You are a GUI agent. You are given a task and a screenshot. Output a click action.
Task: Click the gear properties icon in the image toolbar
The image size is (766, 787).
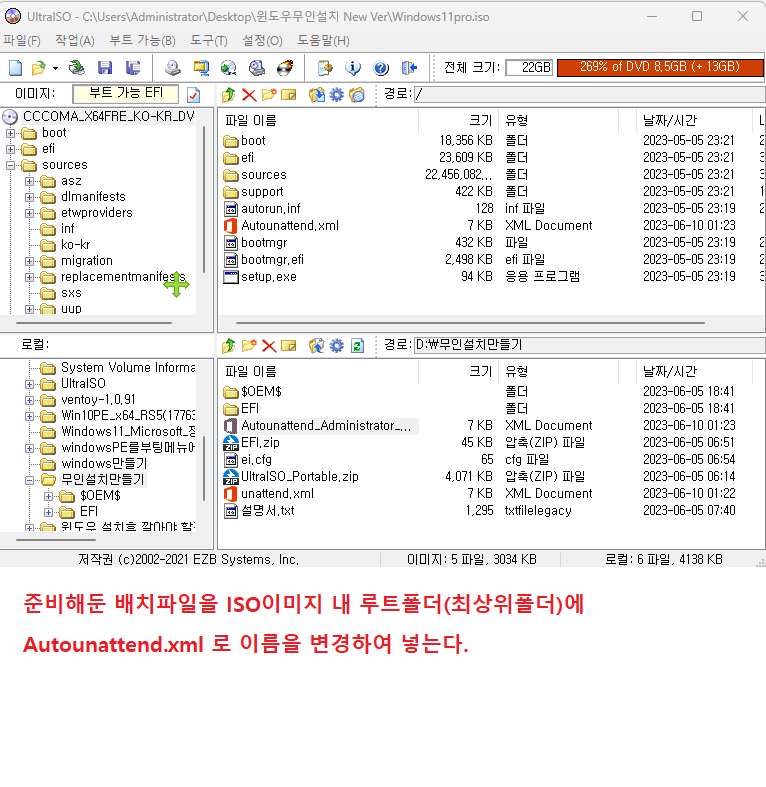coord(337,94)
